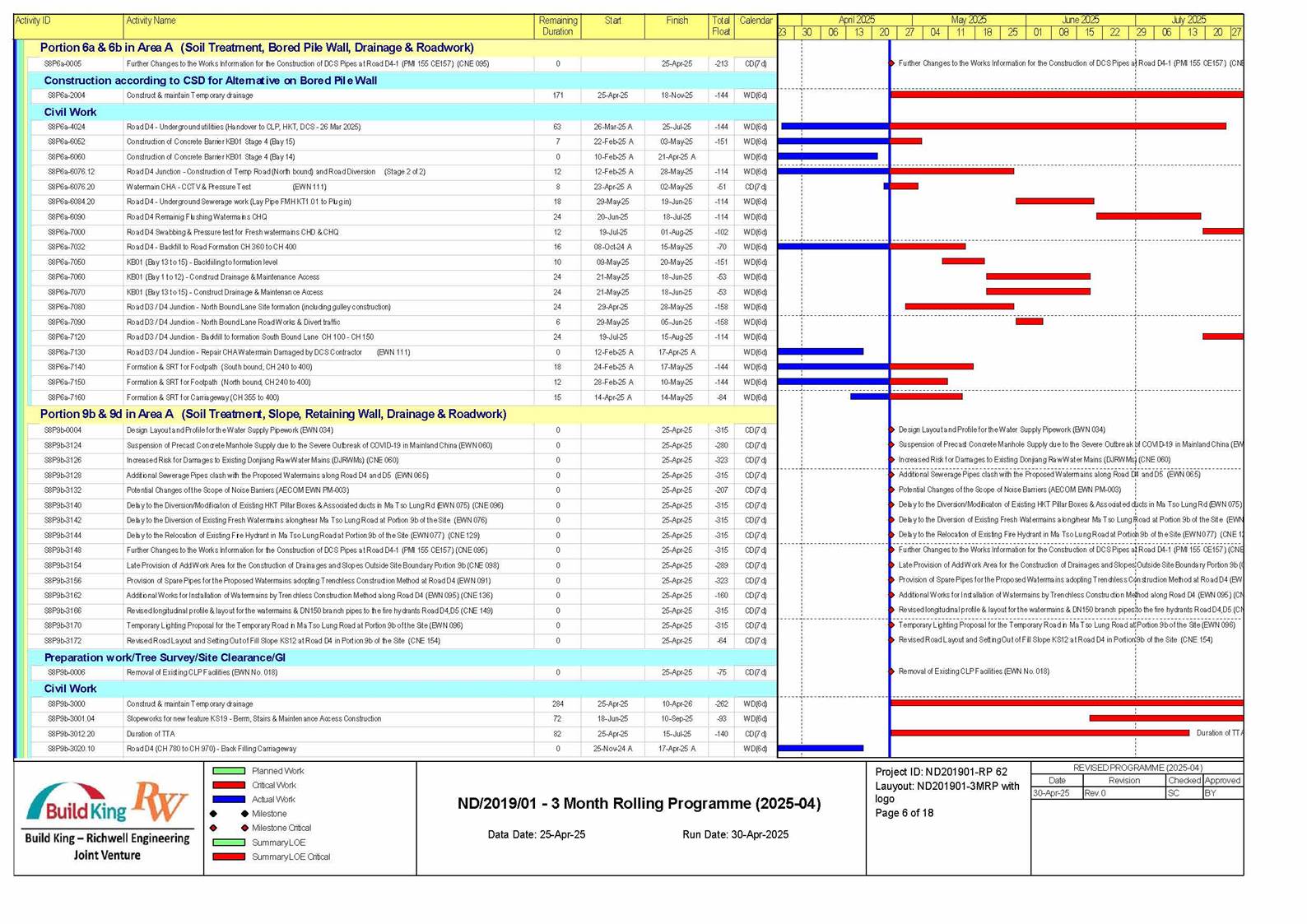Click 'Road D4 Remainig Flushing Watermains CHQ' activity name

(x=197, y=217)
